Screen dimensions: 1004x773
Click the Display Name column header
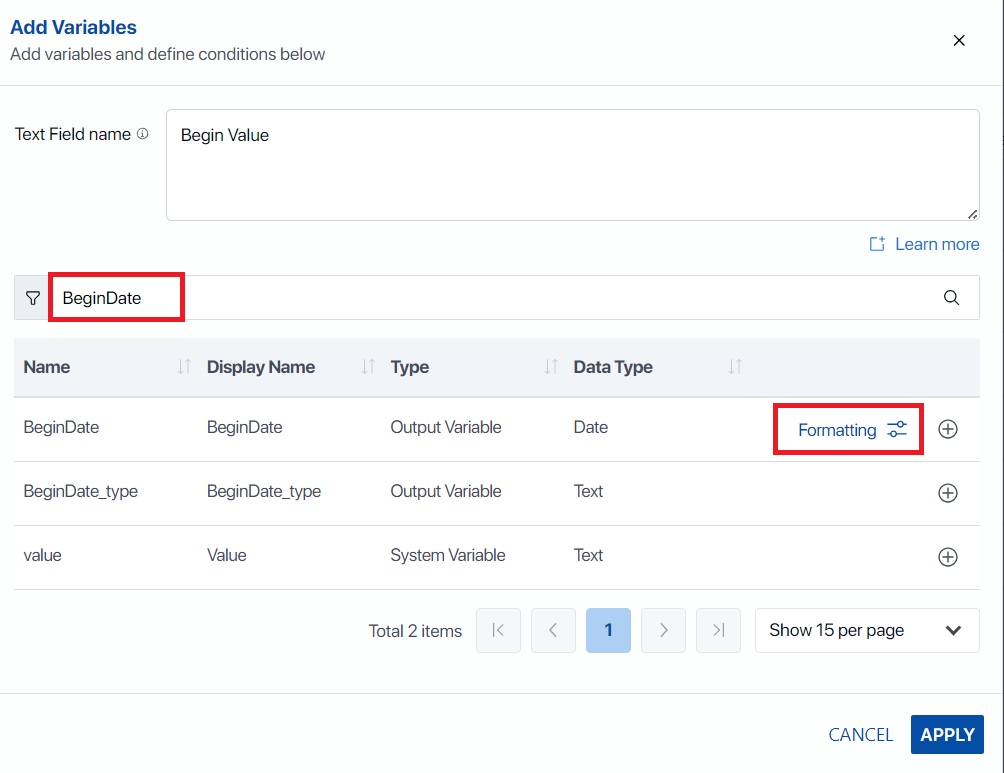[x=261, y=367]
